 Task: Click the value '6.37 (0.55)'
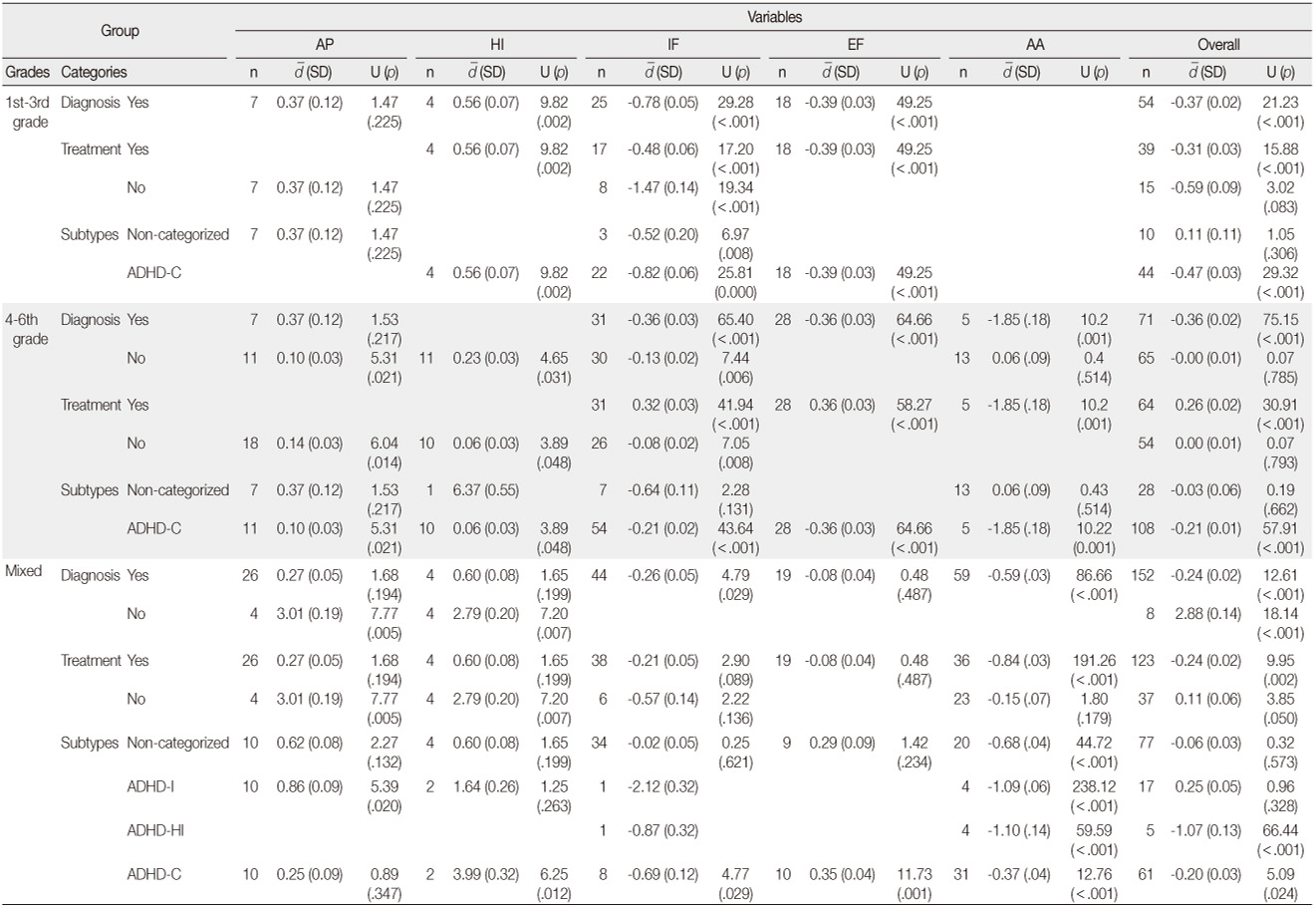pyautogui.click(x=486, y=490)
